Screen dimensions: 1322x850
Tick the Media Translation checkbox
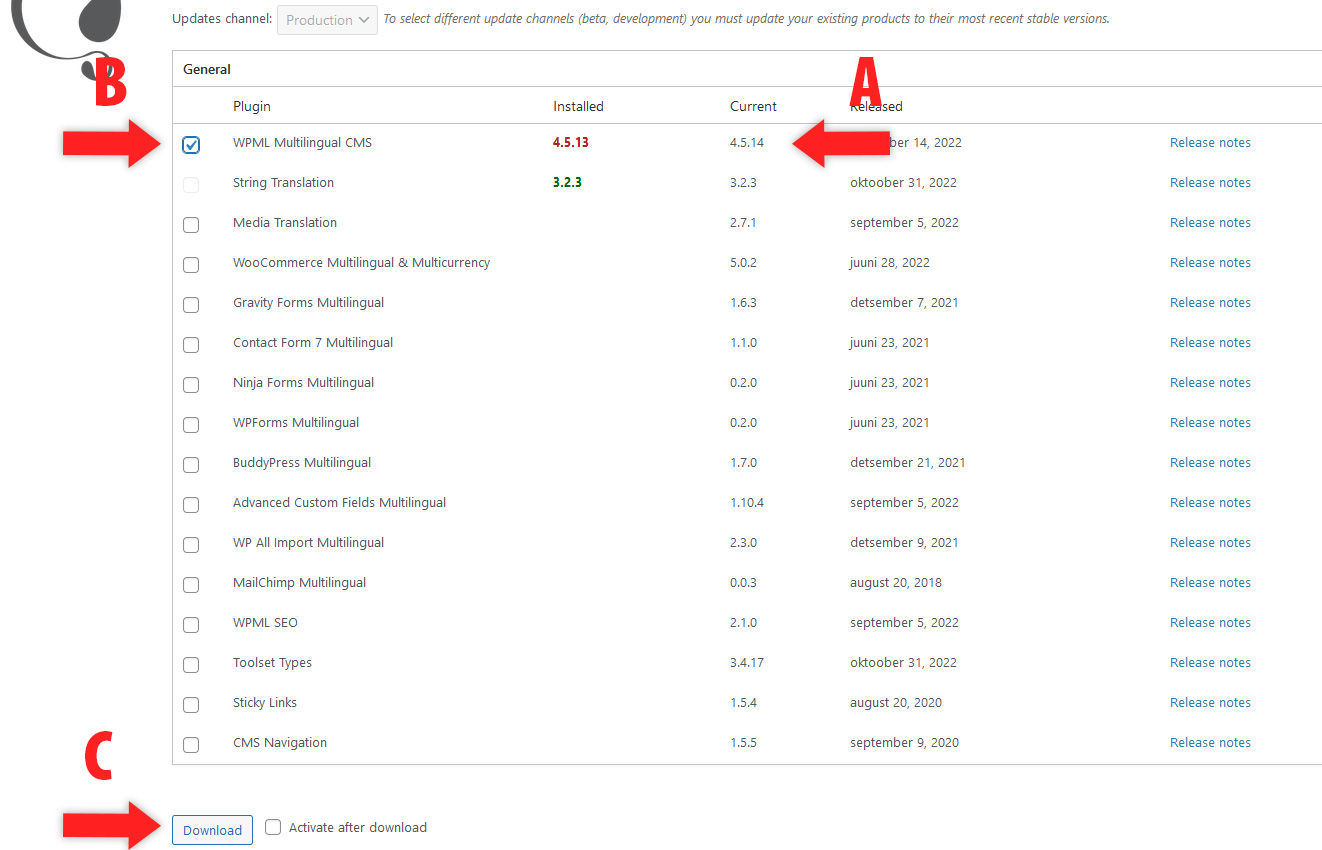[x=191, y=225]
